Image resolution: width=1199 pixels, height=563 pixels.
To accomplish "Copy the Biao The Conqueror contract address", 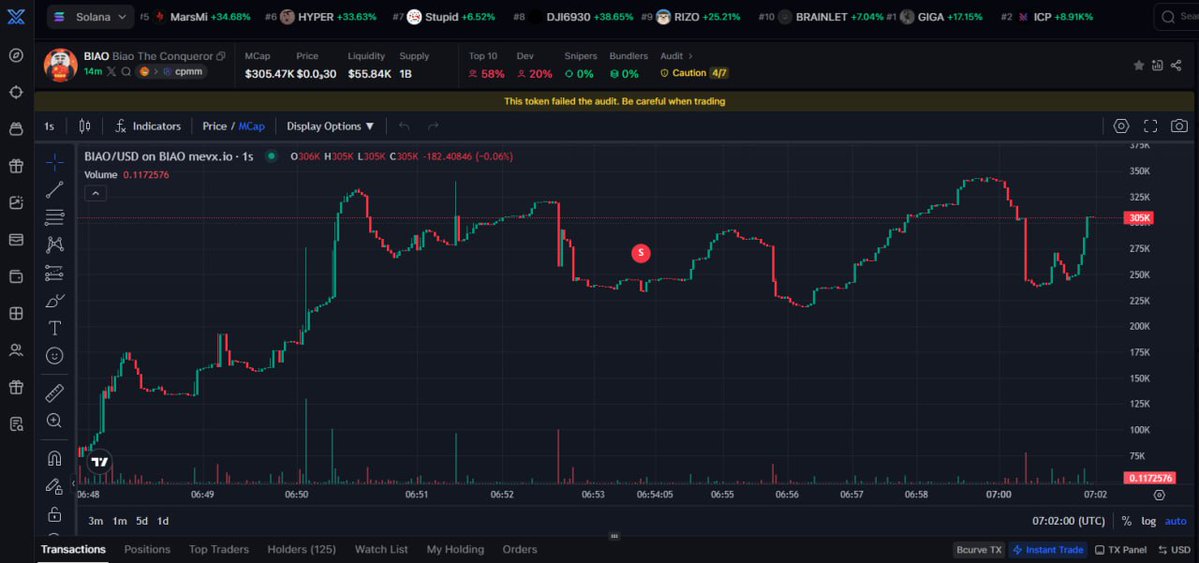I will (221, 57).
